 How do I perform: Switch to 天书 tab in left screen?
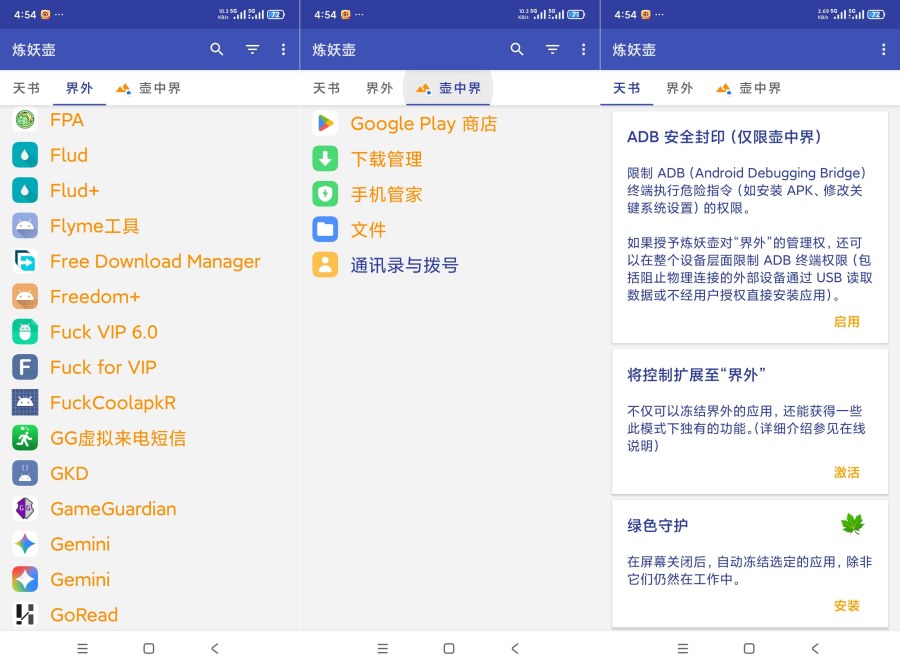tap(26, 88)
